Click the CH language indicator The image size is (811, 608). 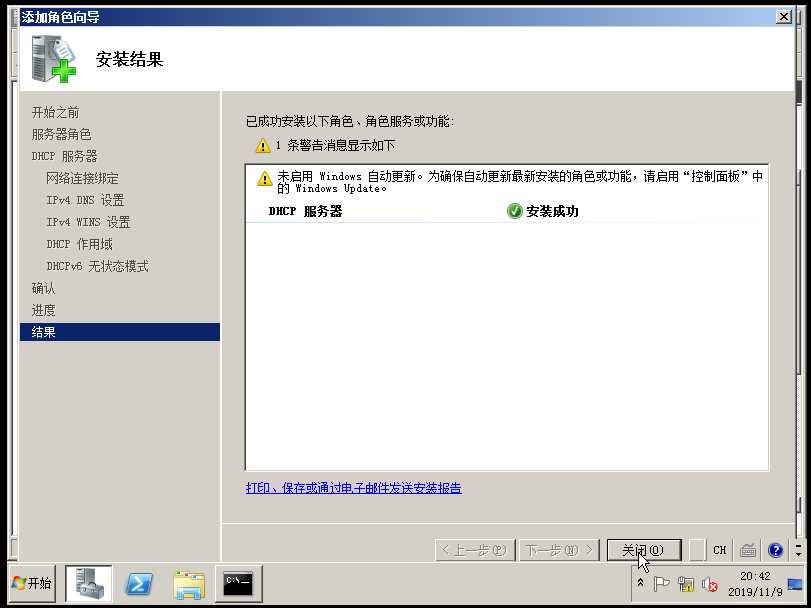pyautogui.click(x=719, y=550)
